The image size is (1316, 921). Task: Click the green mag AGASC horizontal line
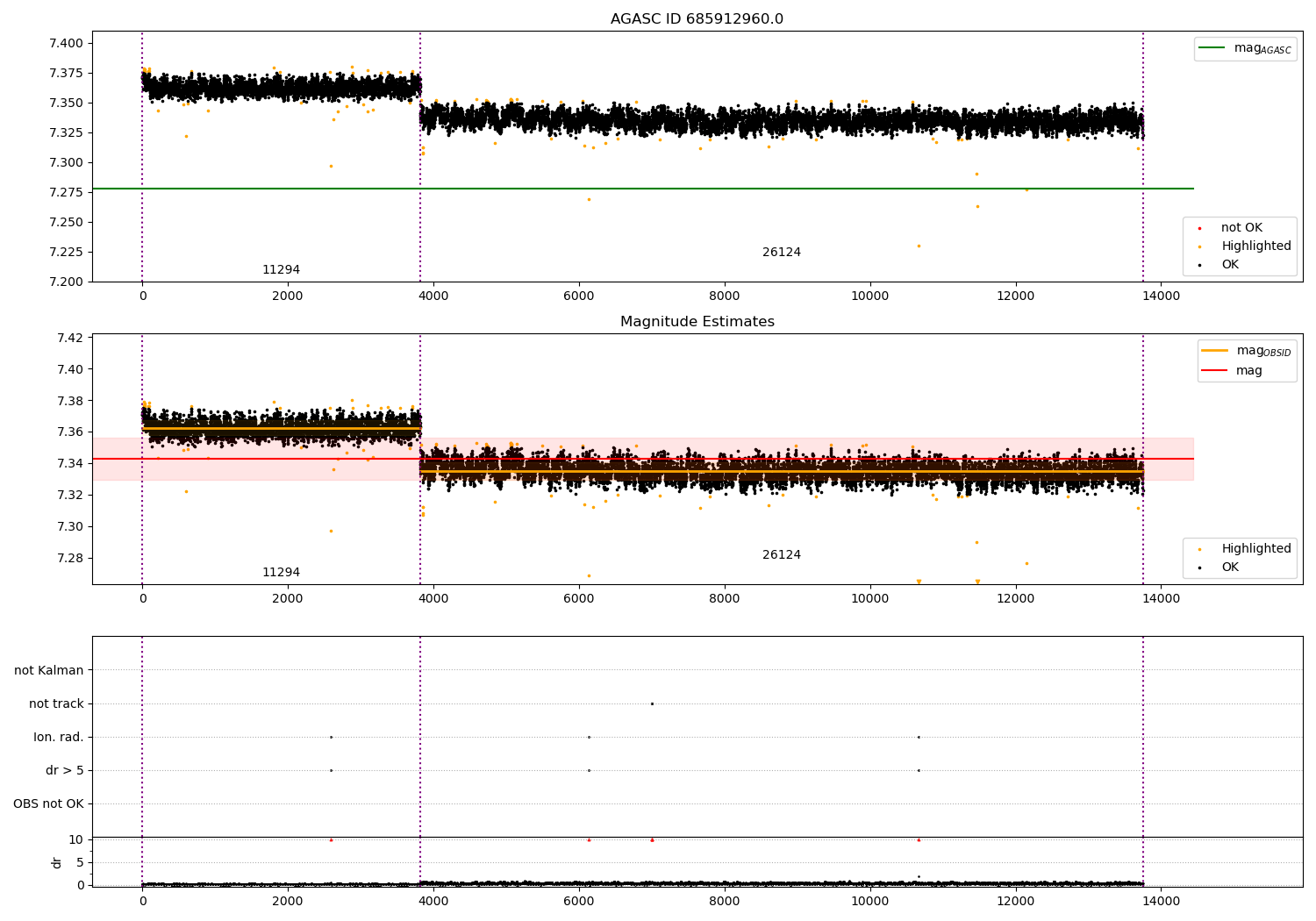click(x=642, y=189)
